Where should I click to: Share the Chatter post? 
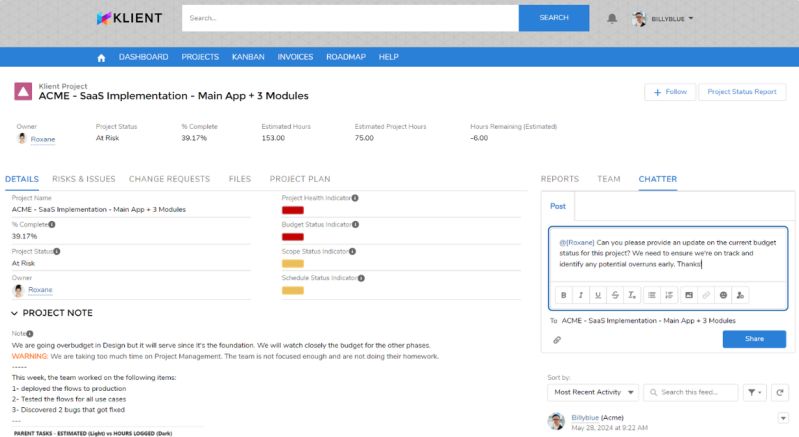point(754,339)
